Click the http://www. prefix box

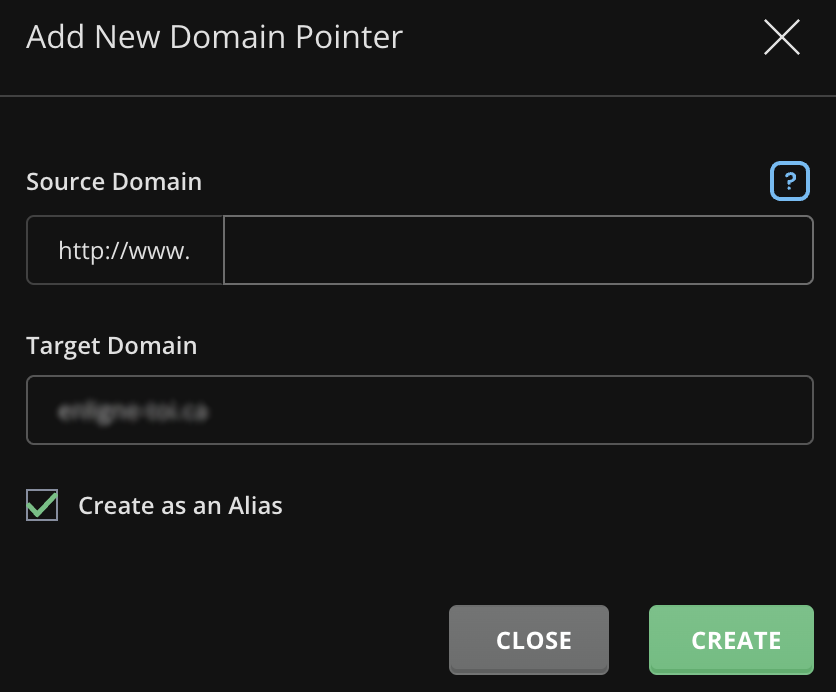(x=125, y=250)
